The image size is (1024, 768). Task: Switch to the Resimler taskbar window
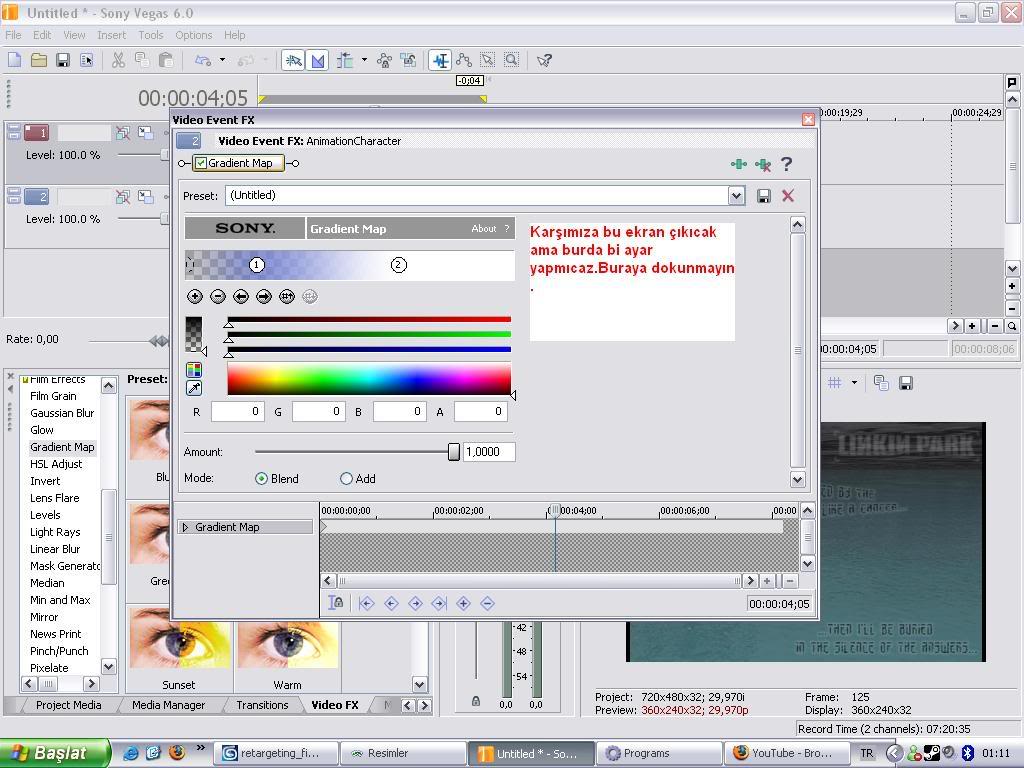[x=403, y=754]
